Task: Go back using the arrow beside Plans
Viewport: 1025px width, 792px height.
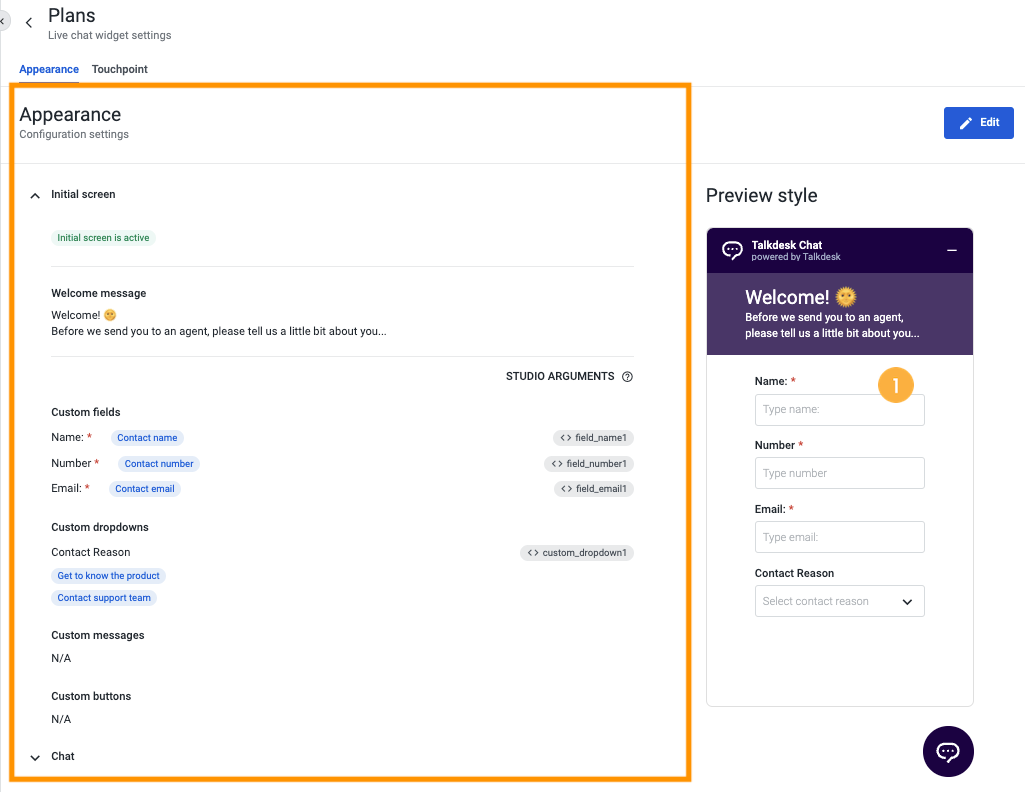Action: pos(29,23)
